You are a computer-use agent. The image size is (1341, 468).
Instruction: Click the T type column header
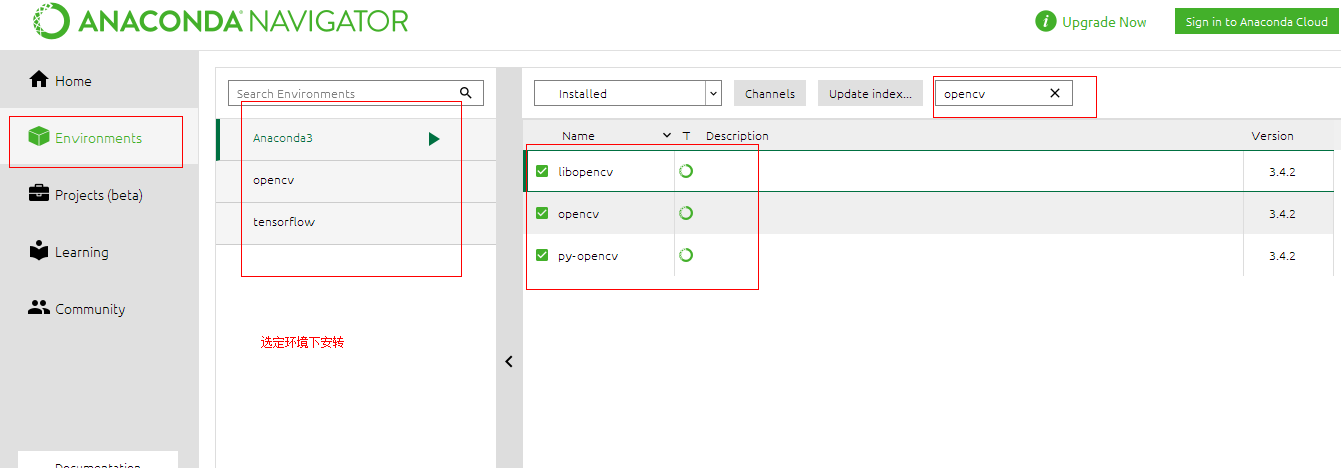(686, 135)
